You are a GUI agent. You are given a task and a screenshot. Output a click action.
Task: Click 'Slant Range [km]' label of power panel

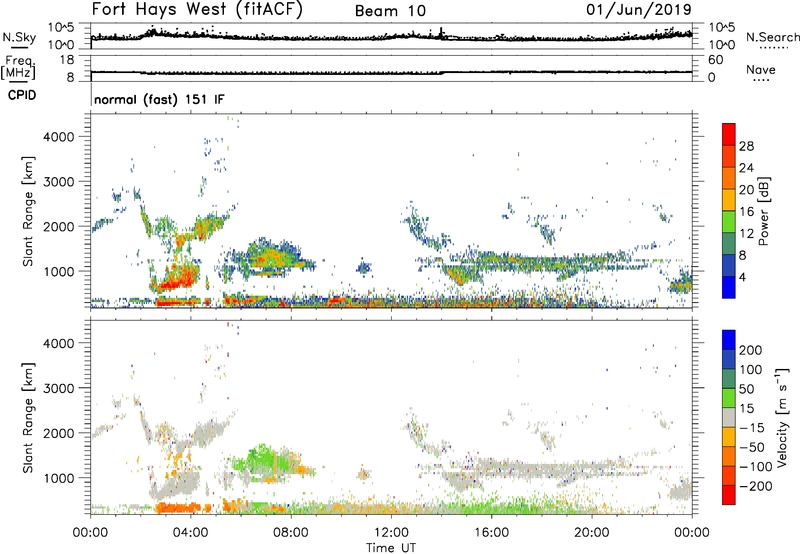(x=28, y=211)
